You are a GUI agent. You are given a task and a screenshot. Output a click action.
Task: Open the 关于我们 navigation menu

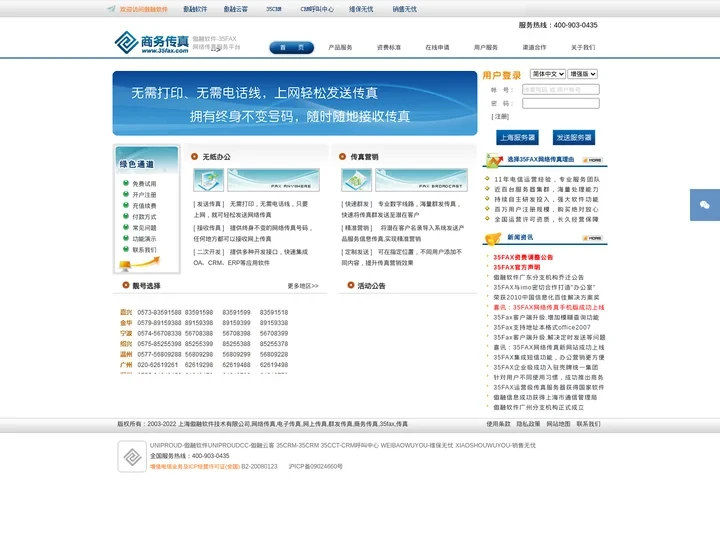point(583,47)
